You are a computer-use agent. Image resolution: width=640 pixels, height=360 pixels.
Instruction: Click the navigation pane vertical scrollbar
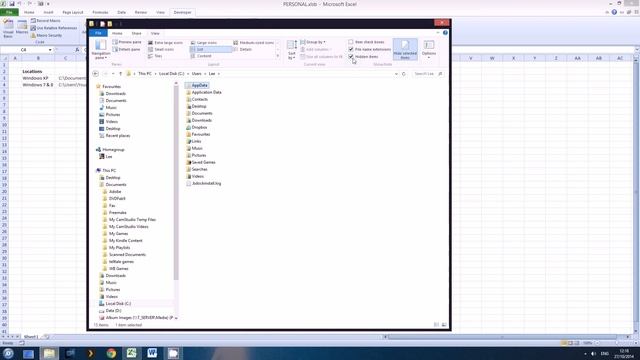tap(176, 184)
